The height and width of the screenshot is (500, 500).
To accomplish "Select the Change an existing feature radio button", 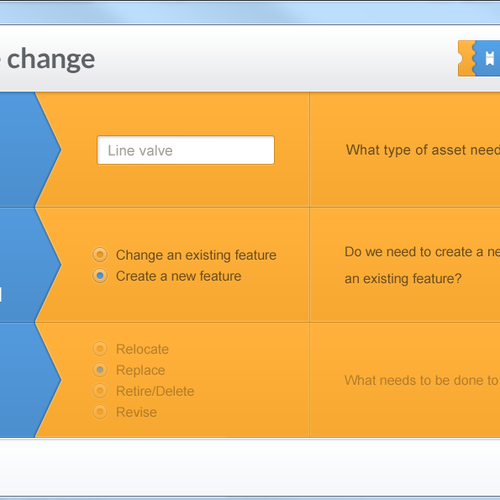I will 100,255.
